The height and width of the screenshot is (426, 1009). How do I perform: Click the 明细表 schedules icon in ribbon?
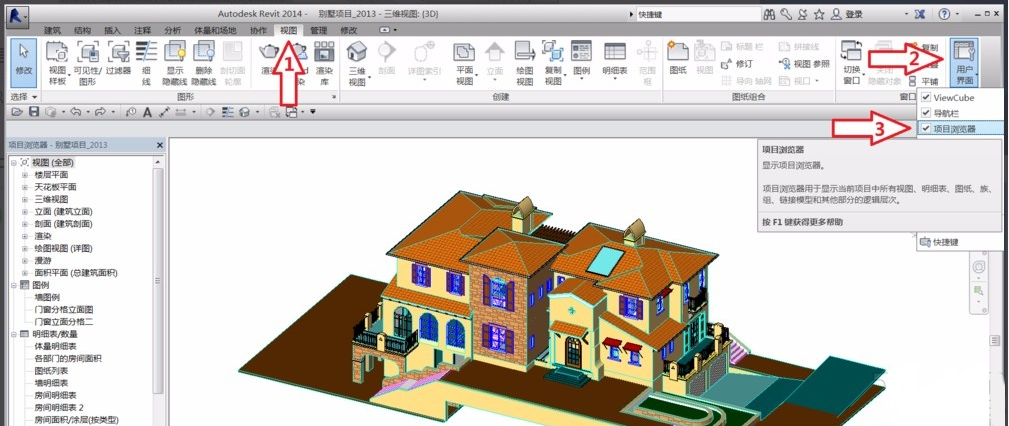[x=615, y=51]
